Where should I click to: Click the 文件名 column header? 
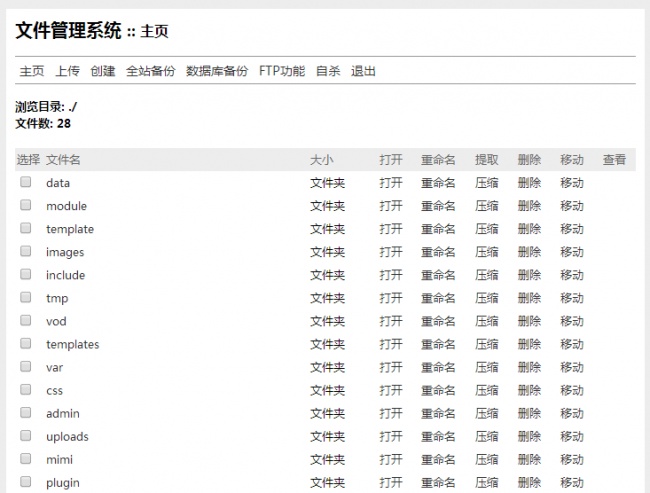pos(63,160)
